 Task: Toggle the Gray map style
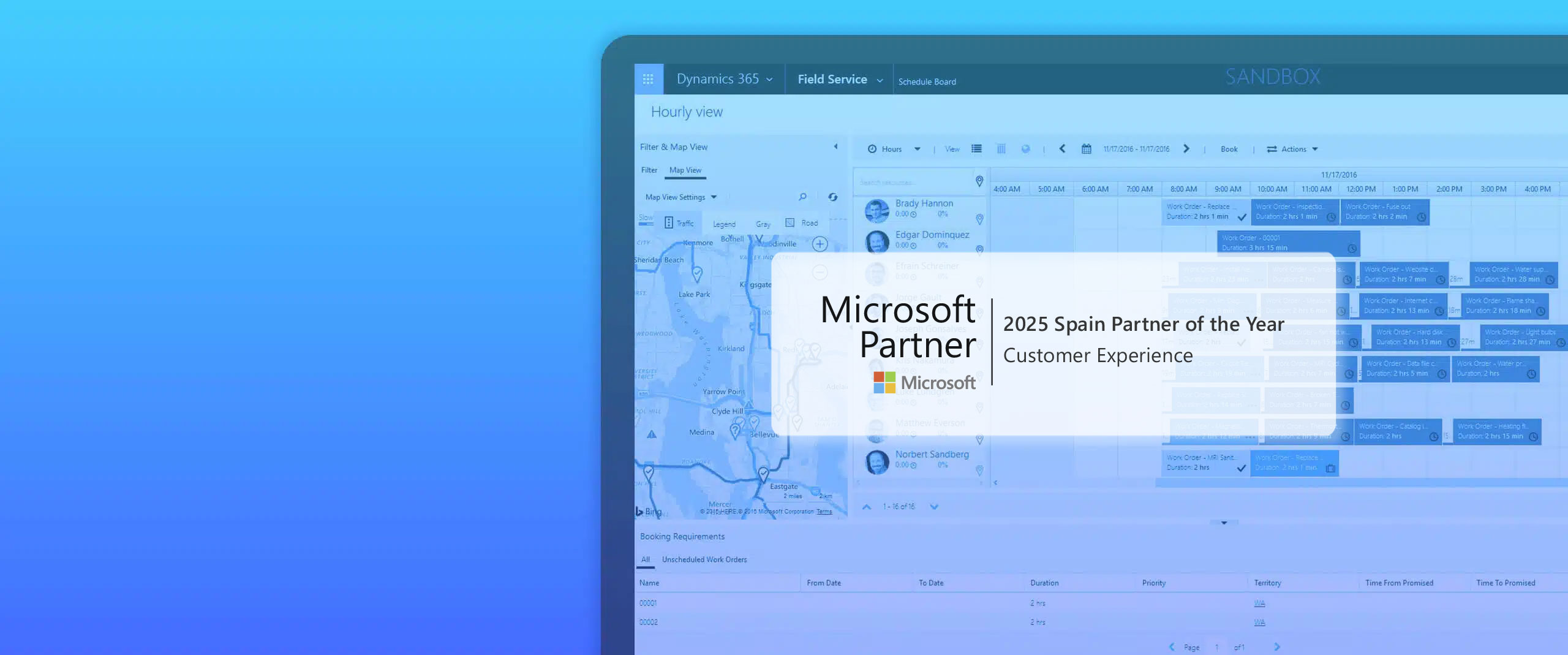tap(763, 224)
